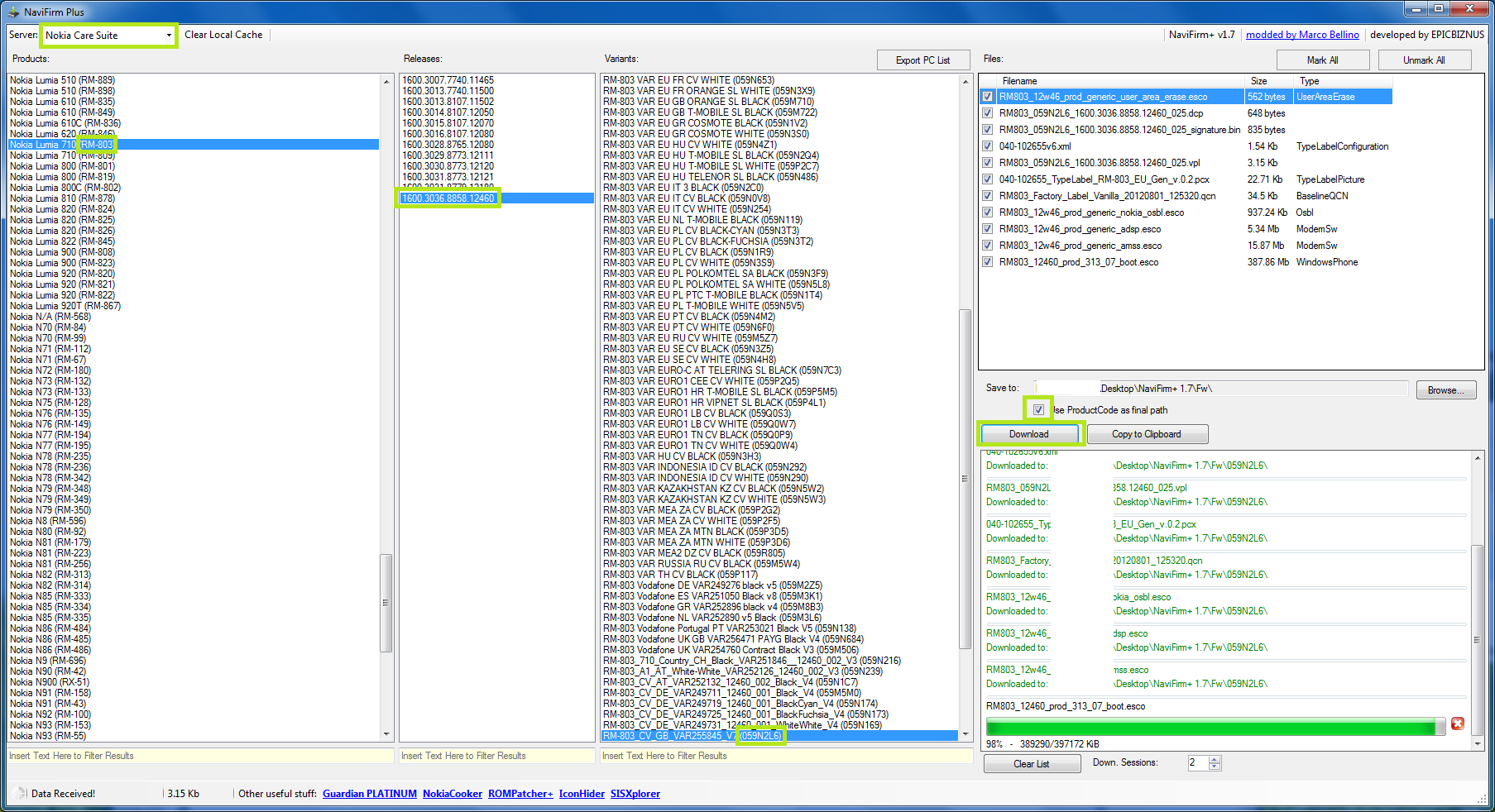The height and width of the screenshot is (812, 1495).
Task: Click the Save to path field
Action: pos(1221,389)
